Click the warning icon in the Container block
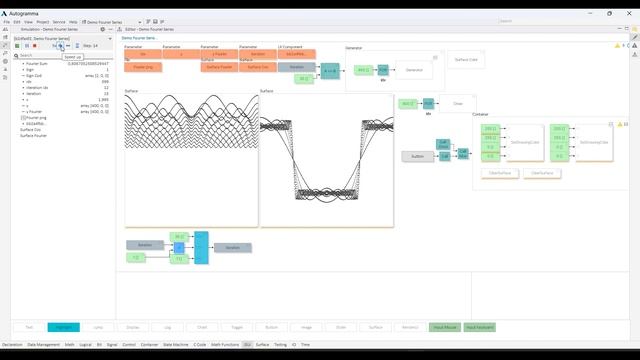Screen dimensions: 640x360 tap(620, 124)
